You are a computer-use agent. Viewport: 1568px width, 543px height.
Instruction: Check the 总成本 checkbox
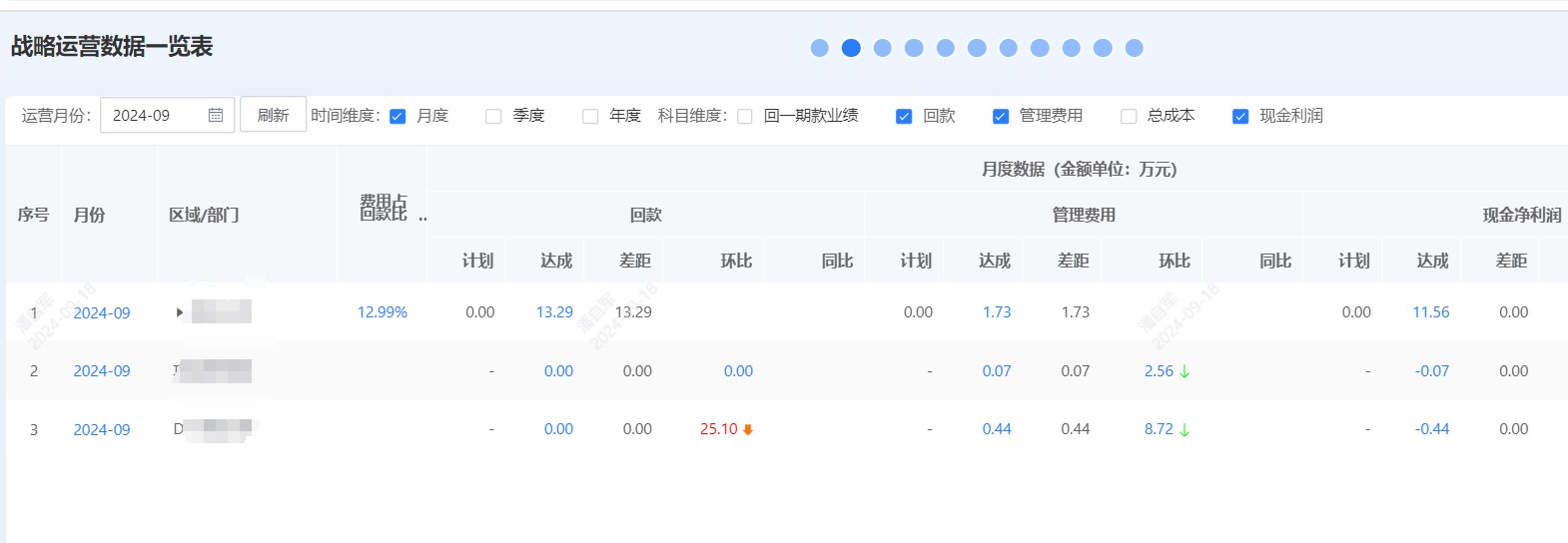click(1129, 117)
